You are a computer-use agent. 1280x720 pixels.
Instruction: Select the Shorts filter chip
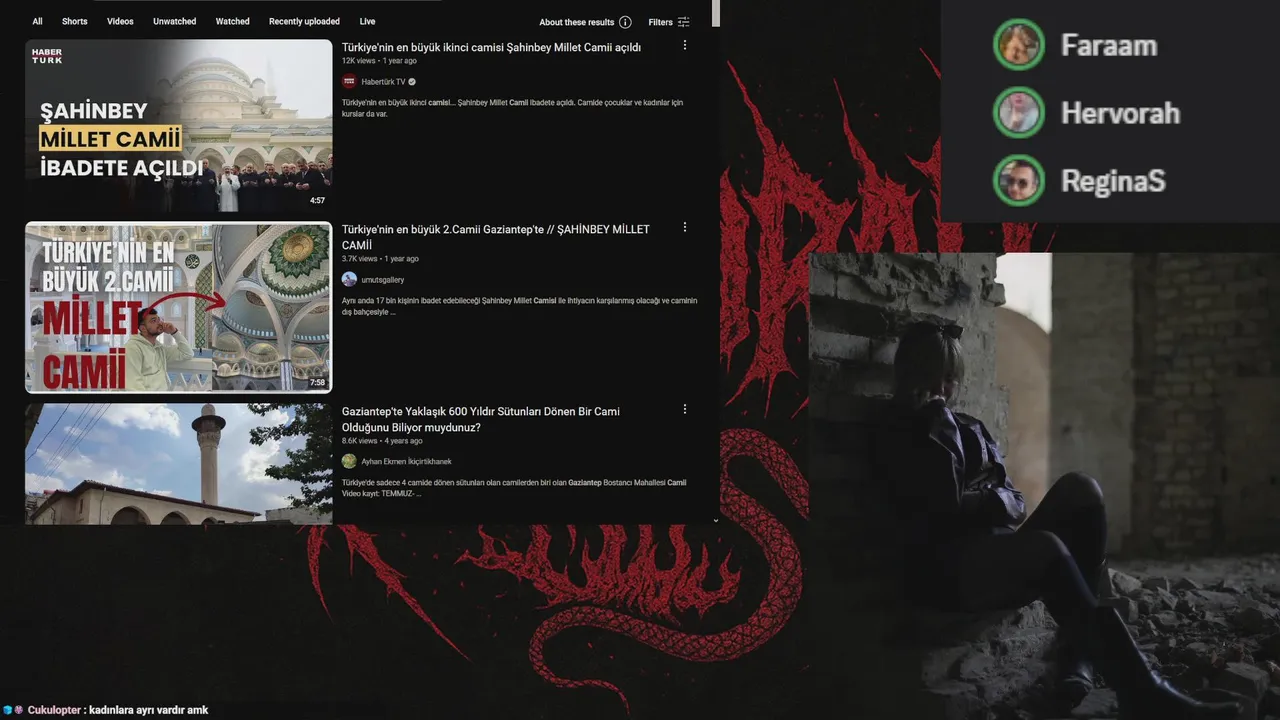tap(74, 21)
